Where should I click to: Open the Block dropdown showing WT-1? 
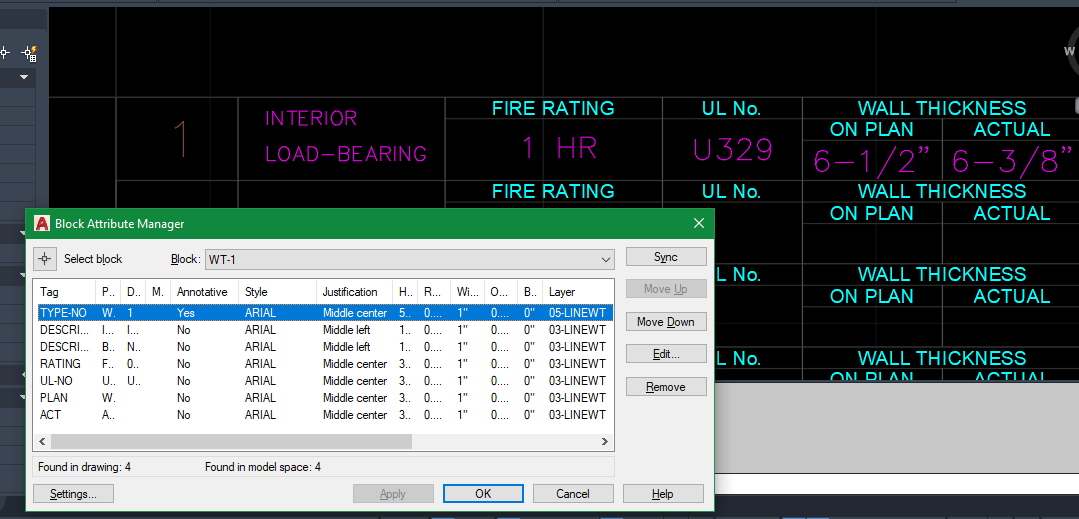409,260
